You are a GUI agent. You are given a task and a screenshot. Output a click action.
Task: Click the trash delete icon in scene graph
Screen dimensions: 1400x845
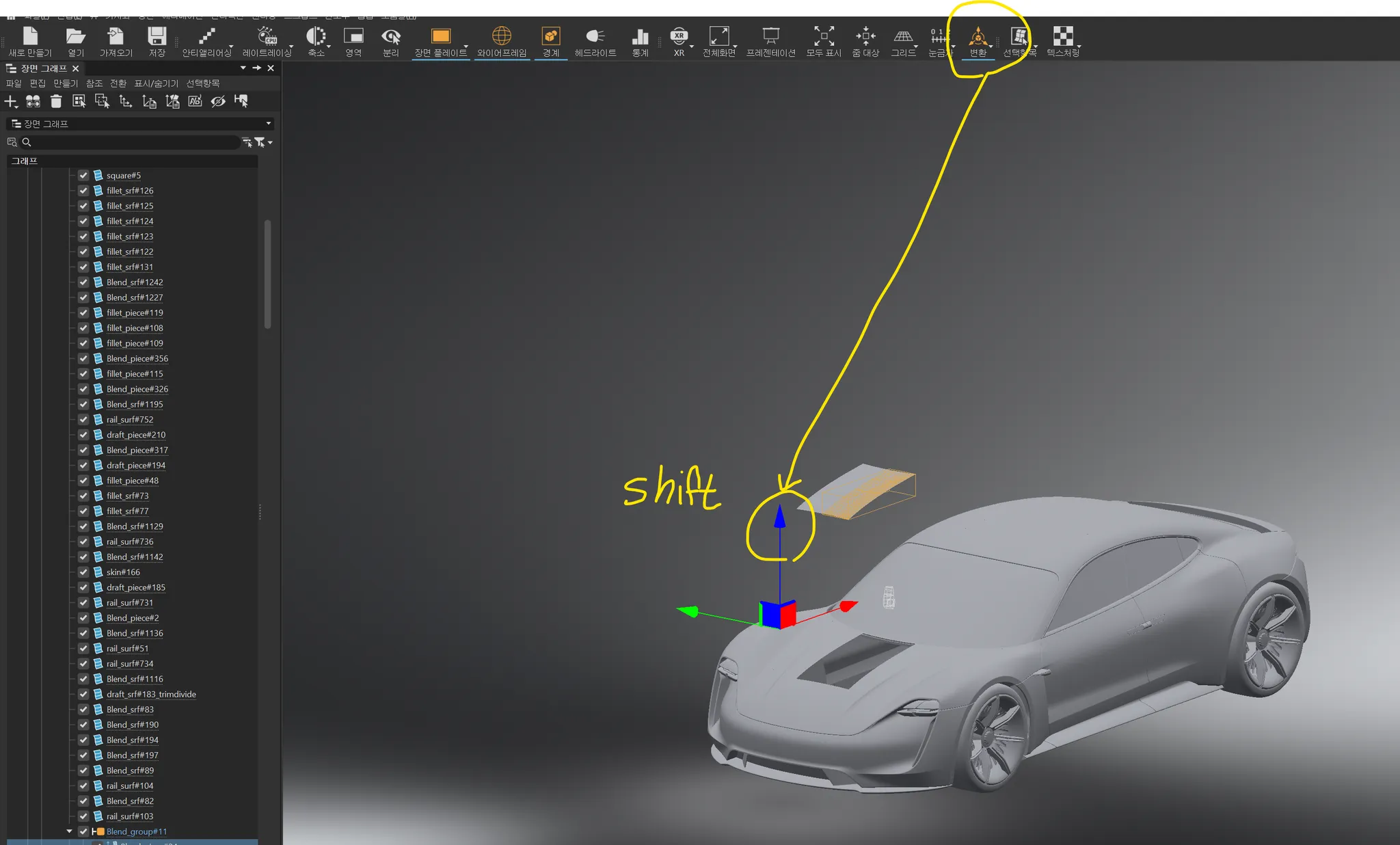(x=56, y=102)
